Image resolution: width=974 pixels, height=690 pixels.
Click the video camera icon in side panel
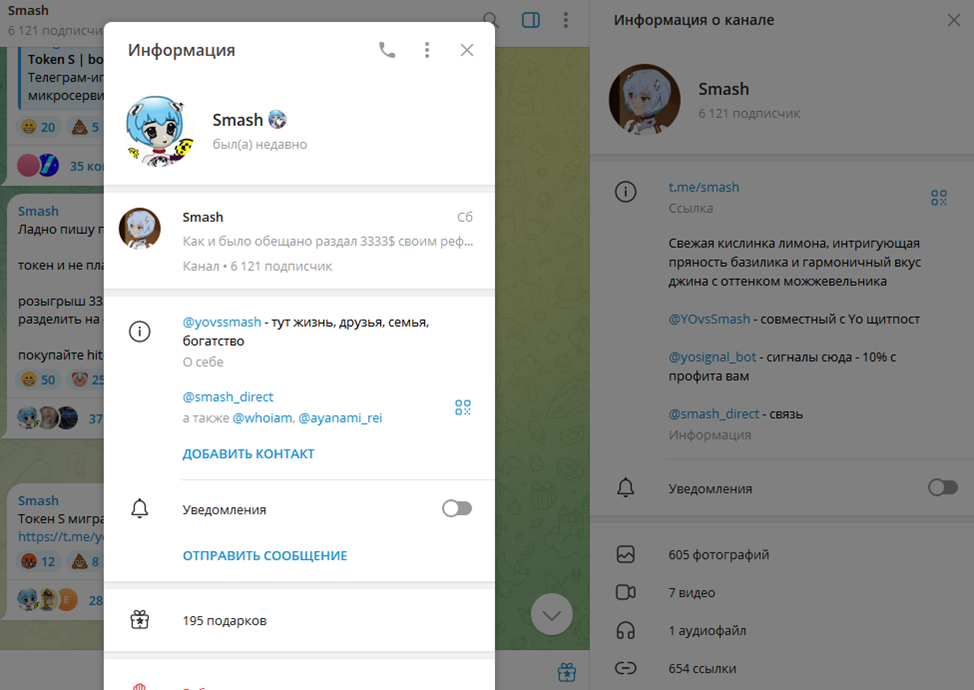tap(626, 592)
